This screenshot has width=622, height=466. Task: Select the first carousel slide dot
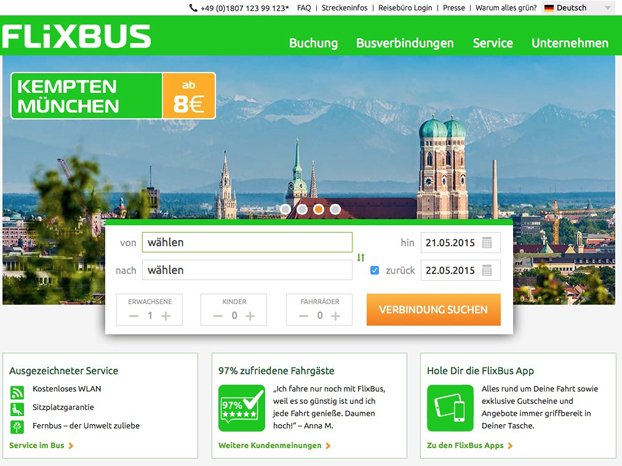[x=285, y=209]
